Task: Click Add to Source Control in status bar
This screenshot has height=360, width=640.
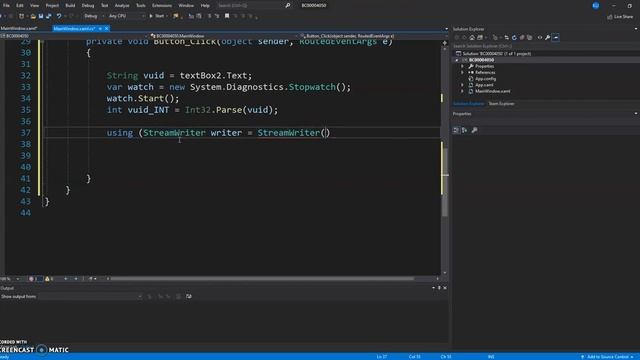Action: pyautogui.click(x=607, y=357)
